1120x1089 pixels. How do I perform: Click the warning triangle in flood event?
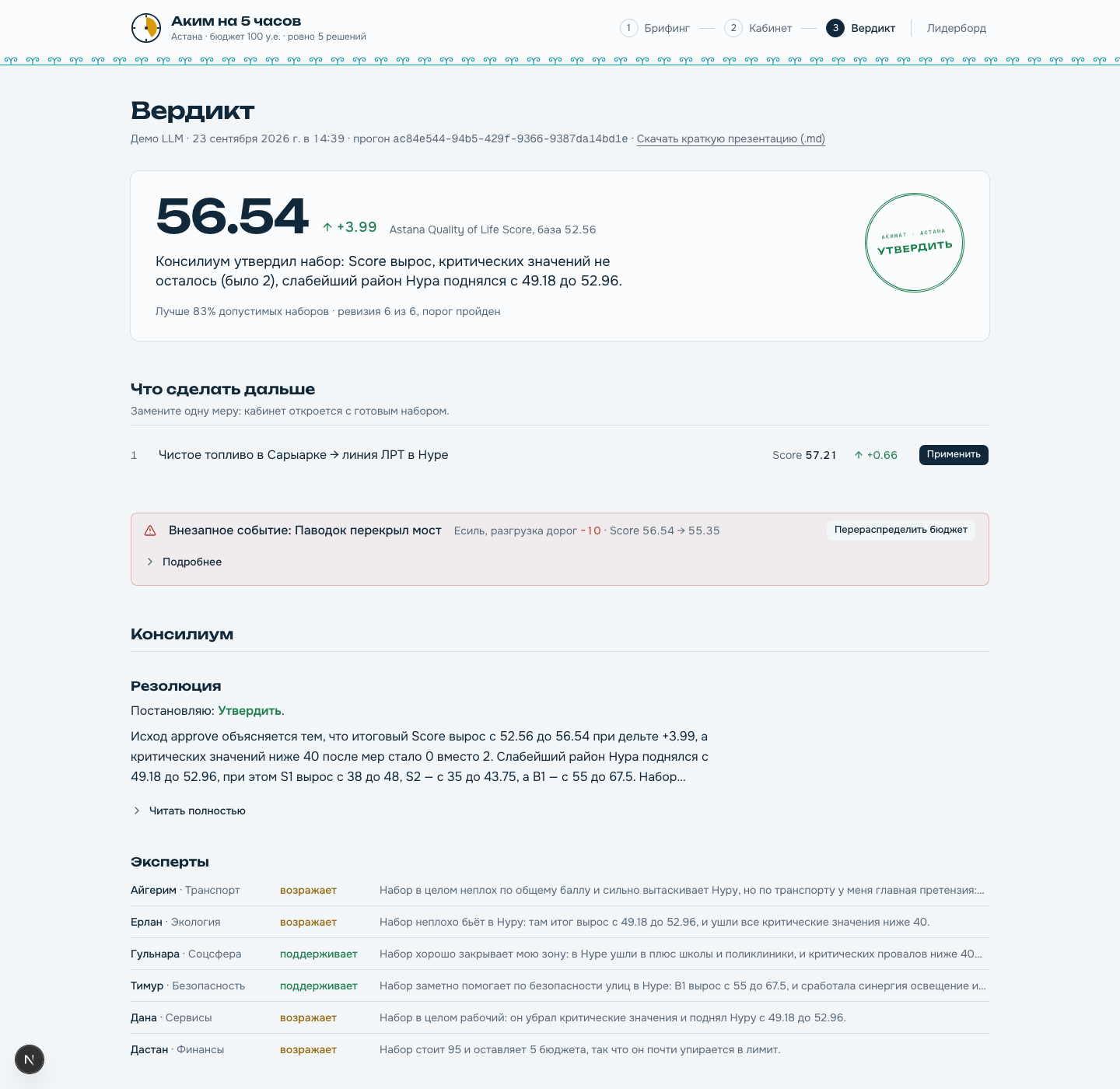pyautogui.click(x=151, y=530)
